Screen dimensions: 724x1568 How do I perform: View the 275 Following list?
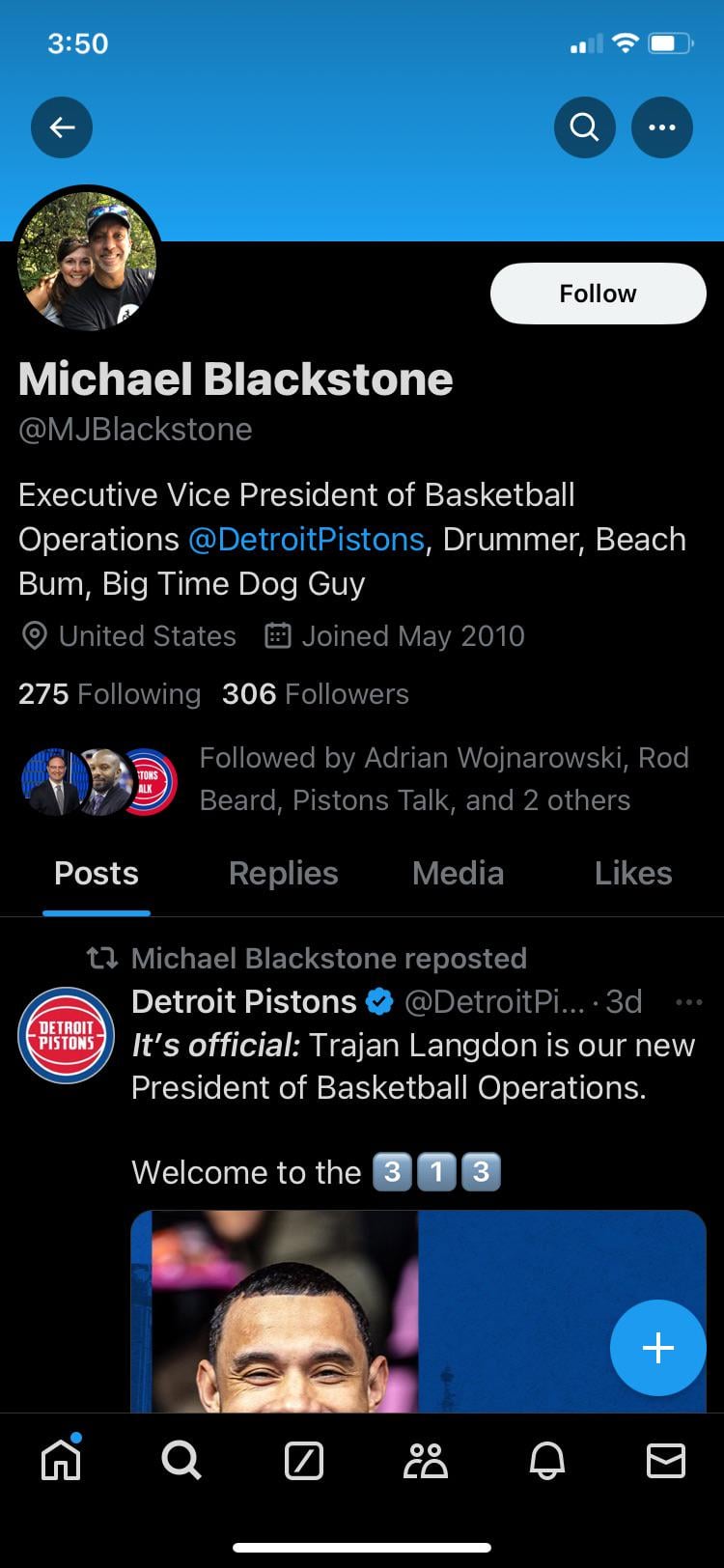[109, 693]
